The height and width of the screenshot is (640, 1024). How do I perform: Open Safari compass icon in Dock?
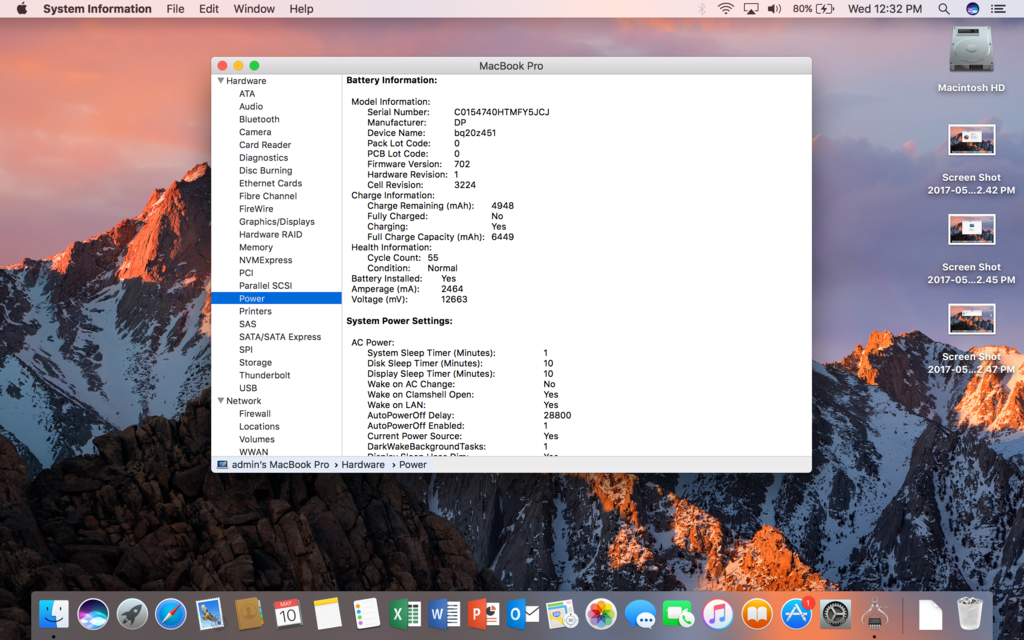click(x=170, y=614)
